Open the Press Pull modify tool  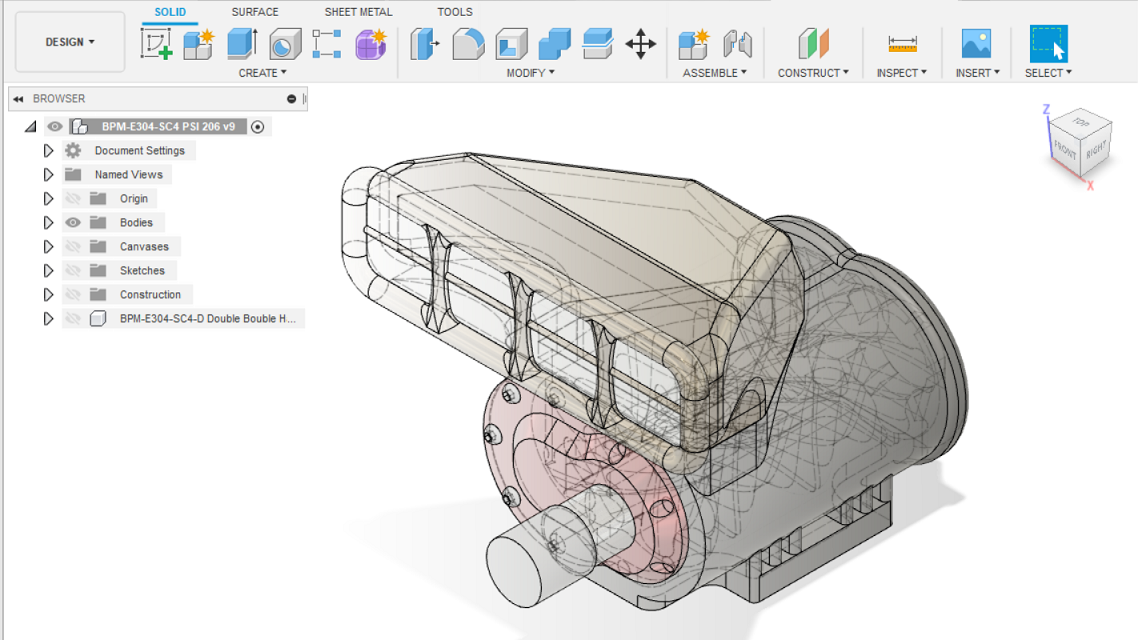(424, 44)
